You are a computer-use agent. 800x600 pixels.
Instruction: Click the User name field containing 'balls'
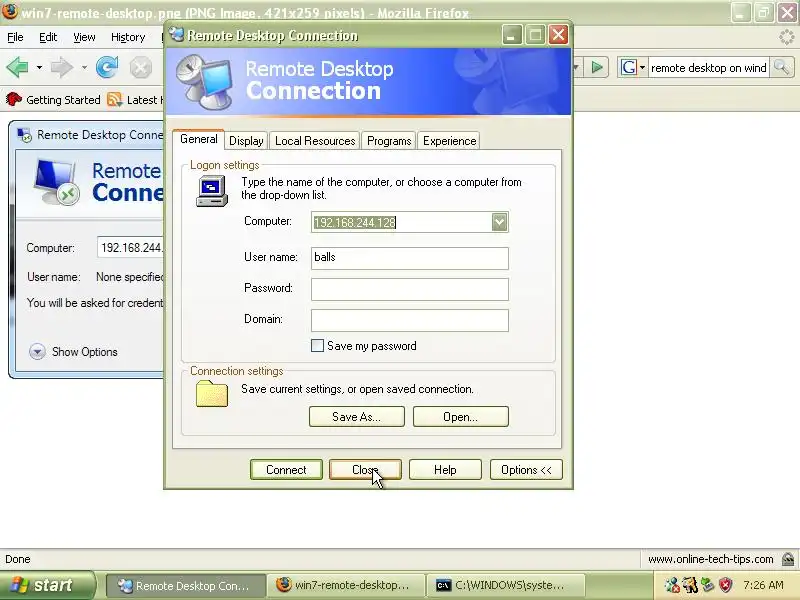410,258
